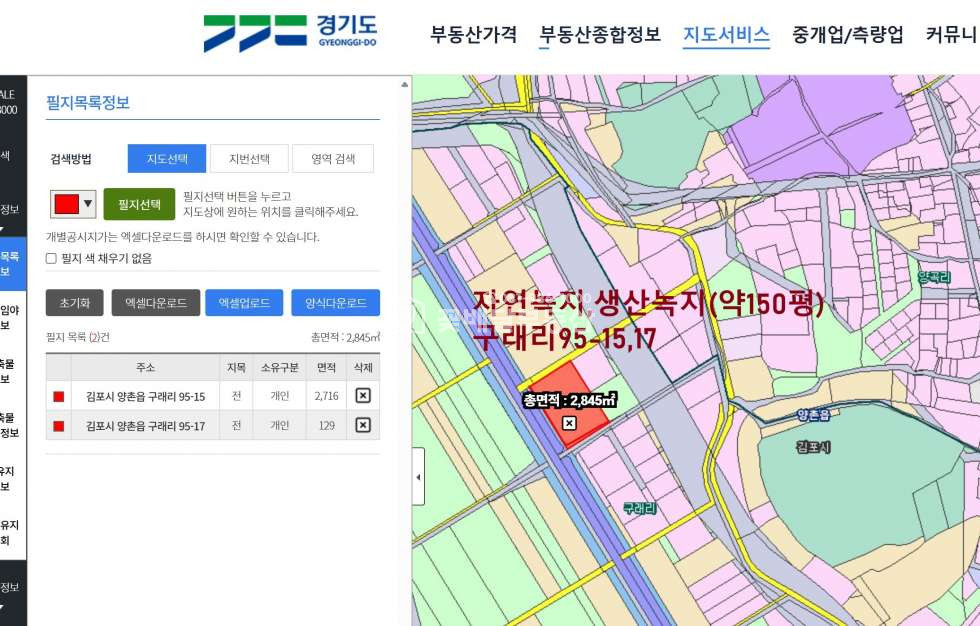Viewport: 980px width, 626px height.
Task: Click the 엑셀업로드 button
Action: point(244,303)
